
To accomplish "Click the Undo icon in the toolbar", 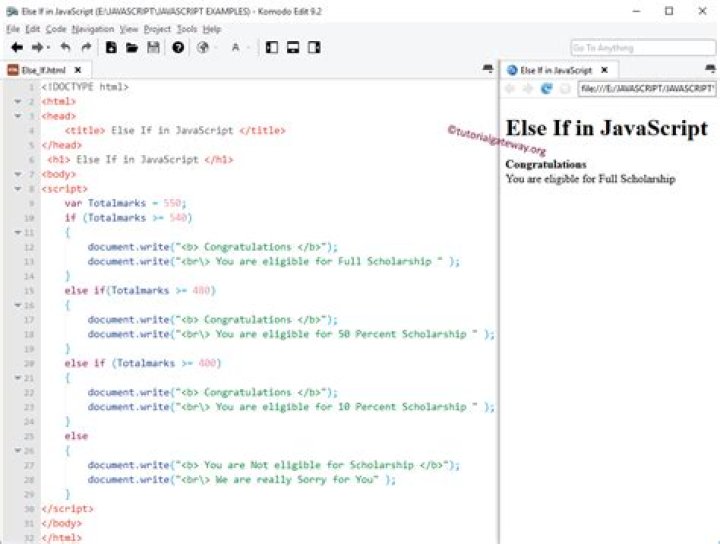I will coord(66,47).
